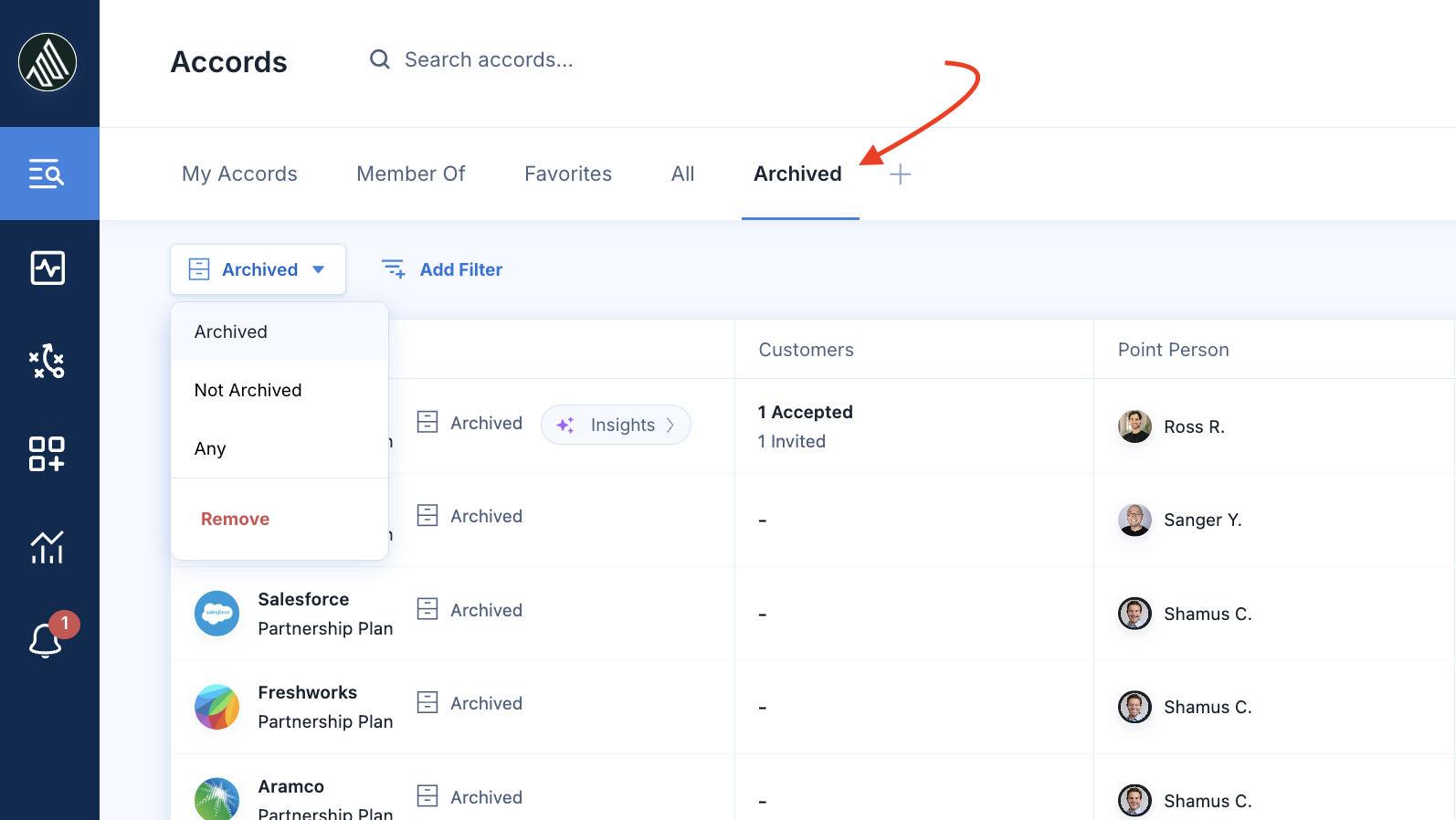Select 'Archived' option in dropdown list
The width and height of the screenshot is (1456, 820).
click(x=231, y=331)
